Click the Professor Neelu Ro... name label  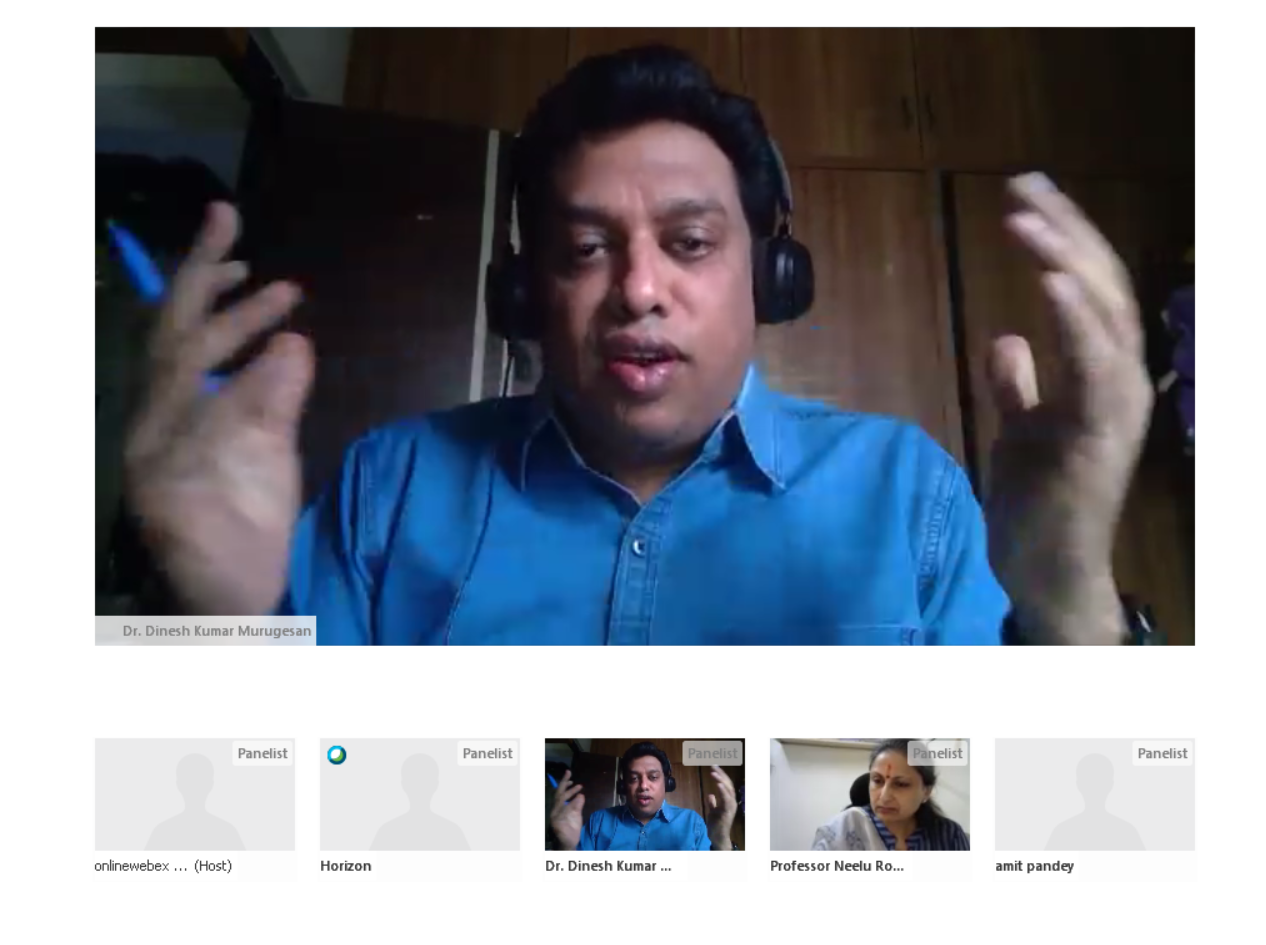836,866
